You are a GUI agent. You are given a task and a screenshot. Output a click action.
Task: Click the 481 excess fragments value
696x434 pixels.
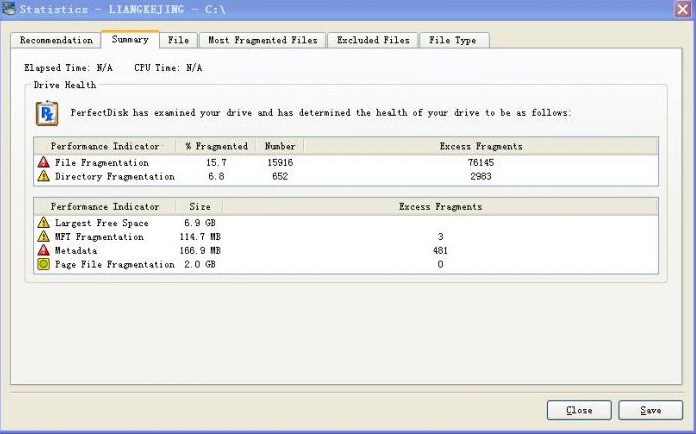point(440,250)
